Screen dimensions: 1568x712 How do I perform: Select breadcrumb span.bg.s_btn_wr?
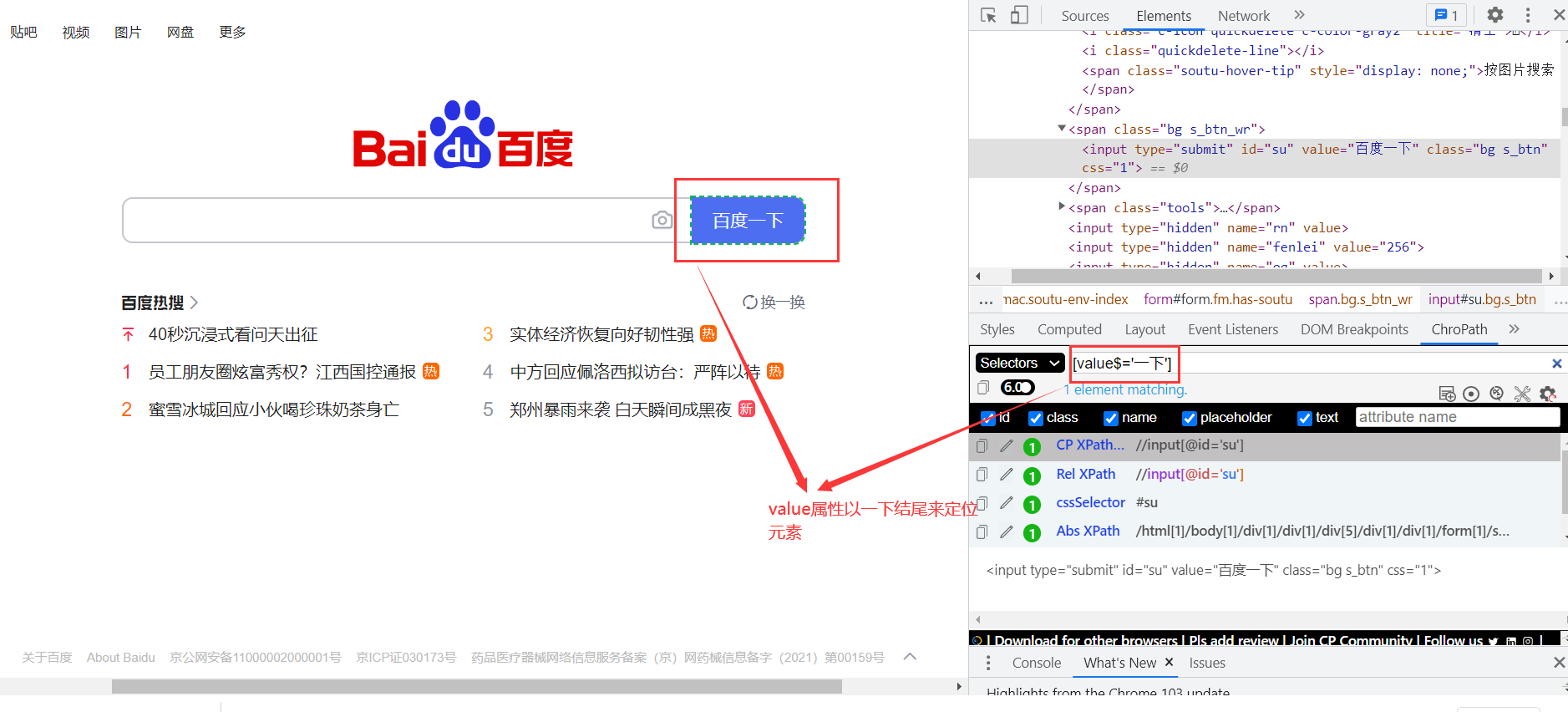click(1360, 299)
